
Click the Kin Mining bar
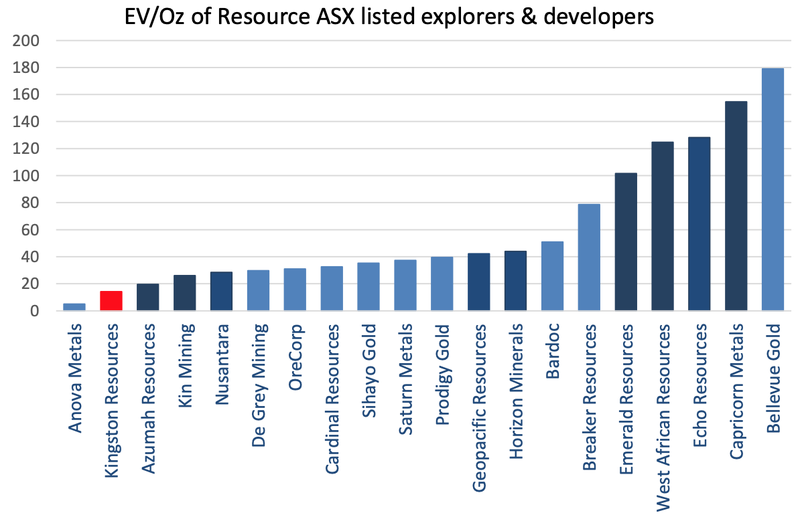coord(185,292)
